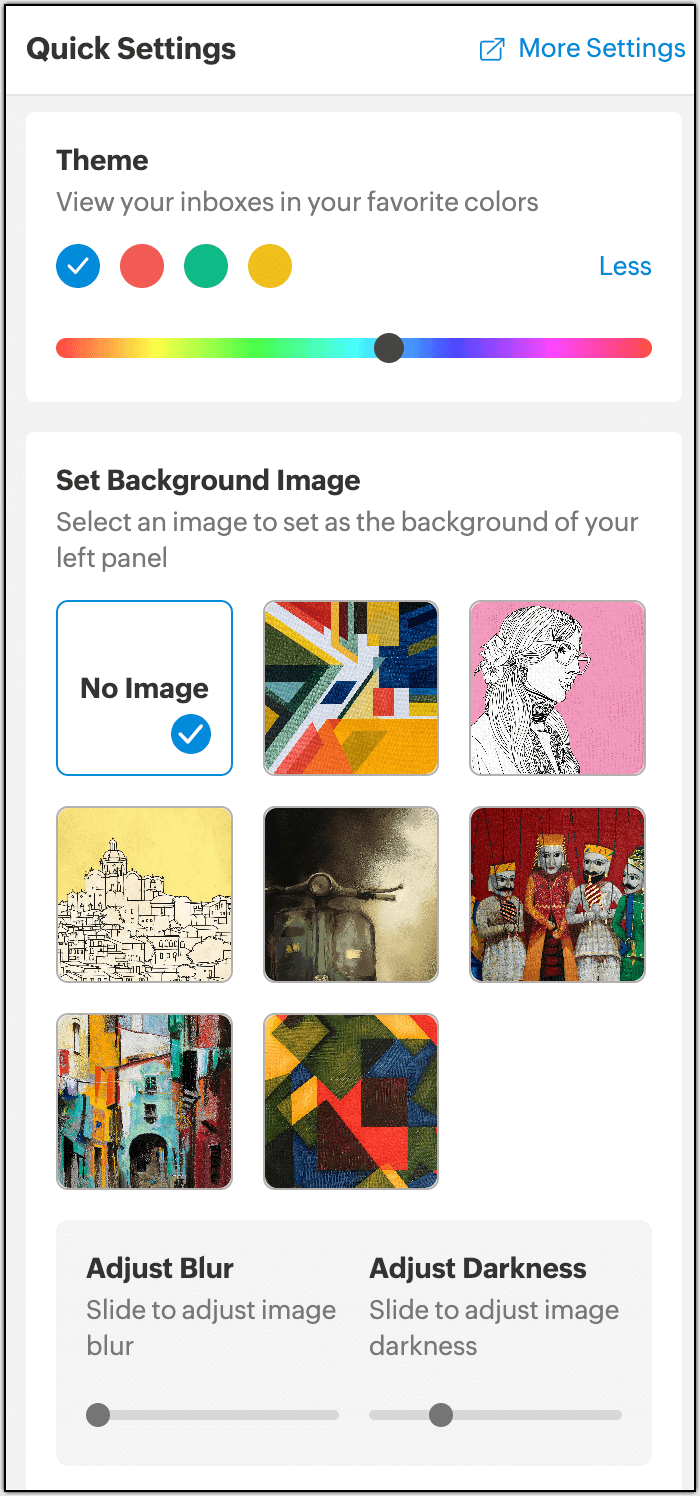Choose the red theme color
Viewport: 700px width, 1496px height.
click(x=142, y=267)
